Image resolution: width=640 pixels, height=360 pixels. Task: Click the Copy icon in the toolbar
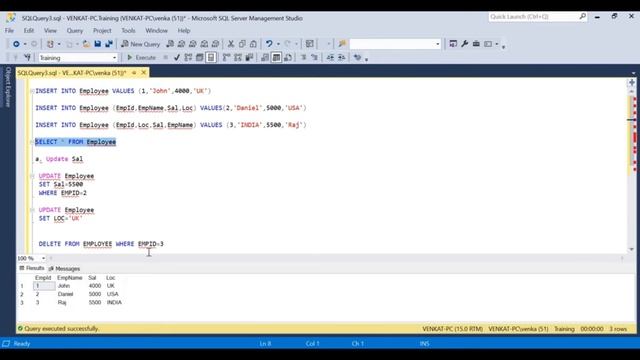click(242, 44)
